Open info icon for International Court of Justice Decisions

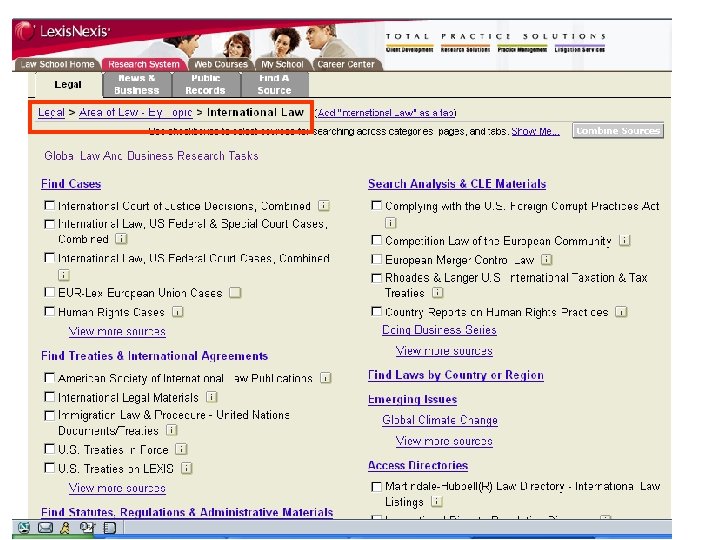[324, 206]
